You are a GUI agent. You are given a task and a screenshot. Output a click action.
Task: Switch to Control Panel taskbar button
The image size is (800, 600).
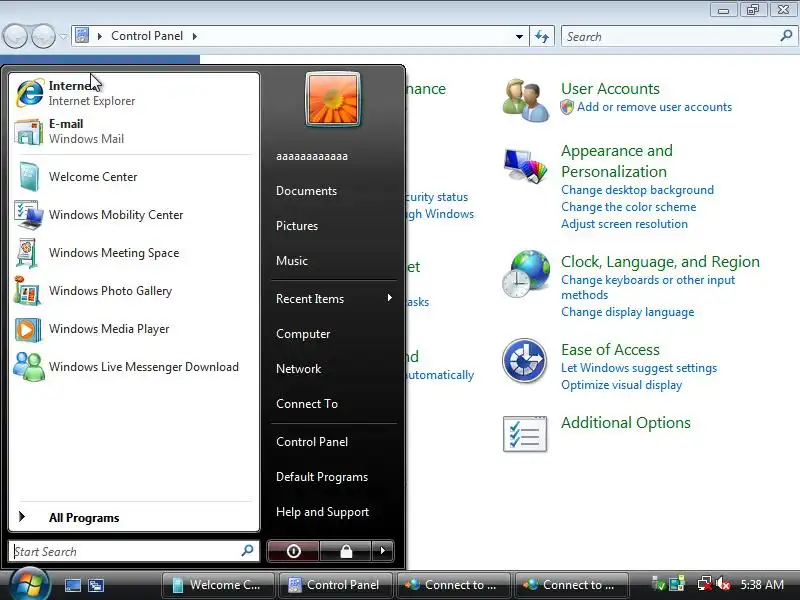tap(335, 585)
